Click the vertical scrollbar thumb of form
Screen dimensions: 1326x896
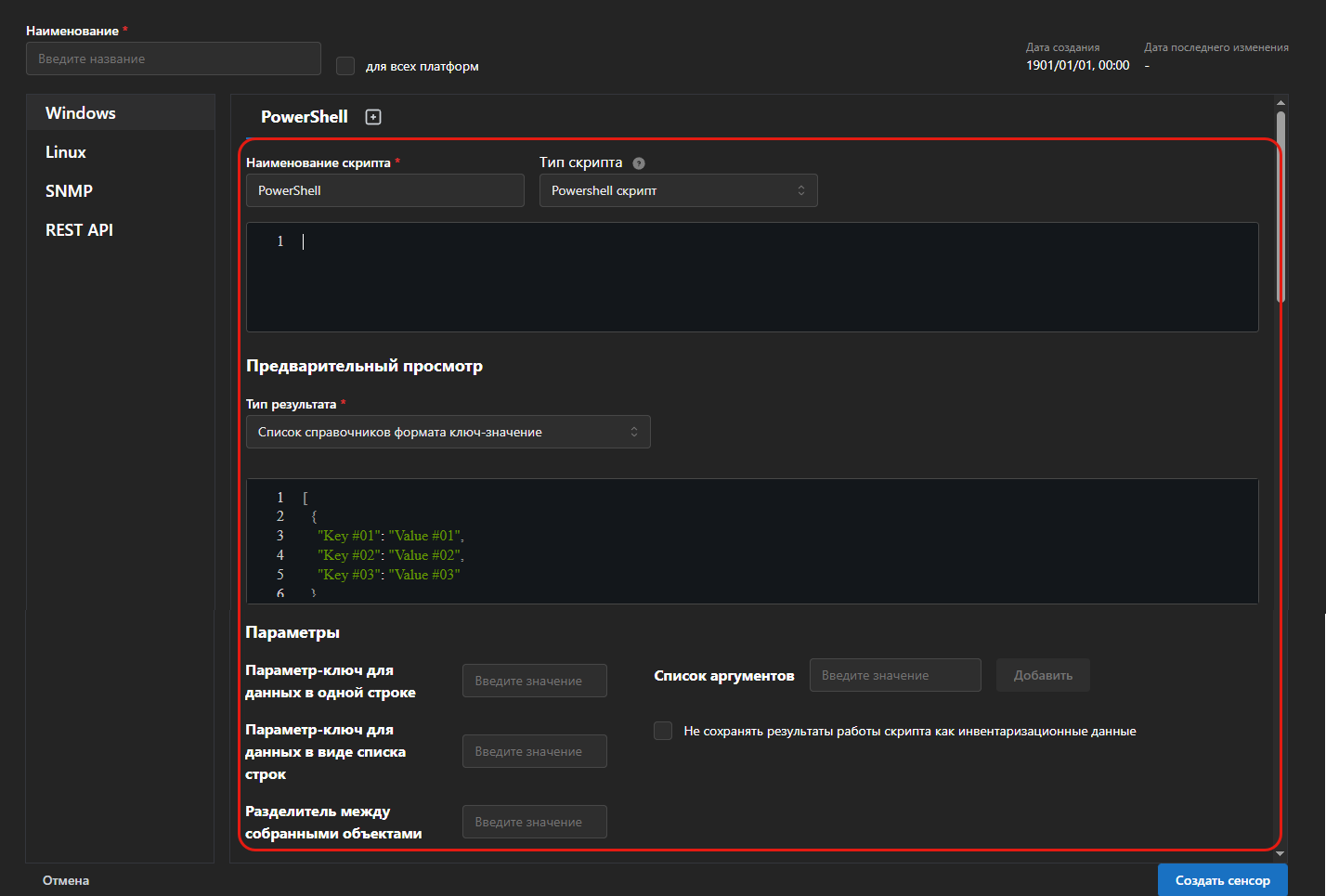1280,206
